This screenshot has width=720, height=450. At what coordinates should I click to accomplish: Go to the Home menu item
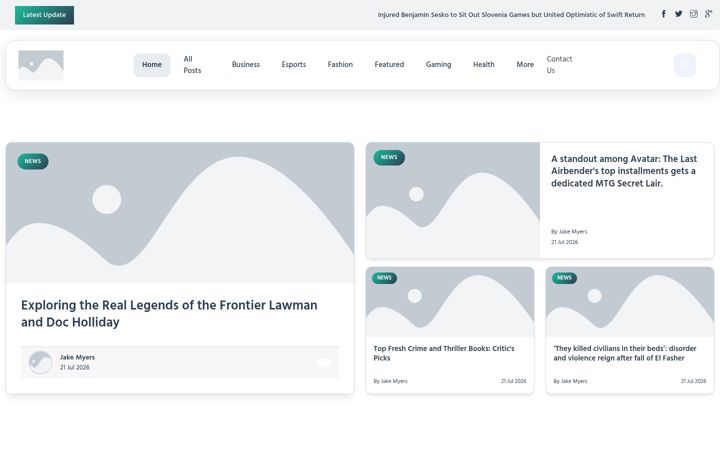click(x=152, y=65)
